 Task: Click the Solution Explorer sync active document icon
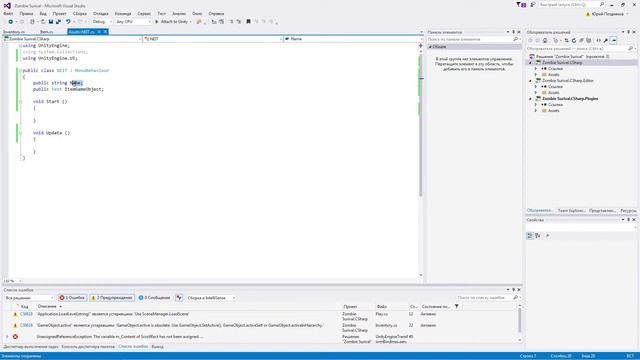pos(566,40)
